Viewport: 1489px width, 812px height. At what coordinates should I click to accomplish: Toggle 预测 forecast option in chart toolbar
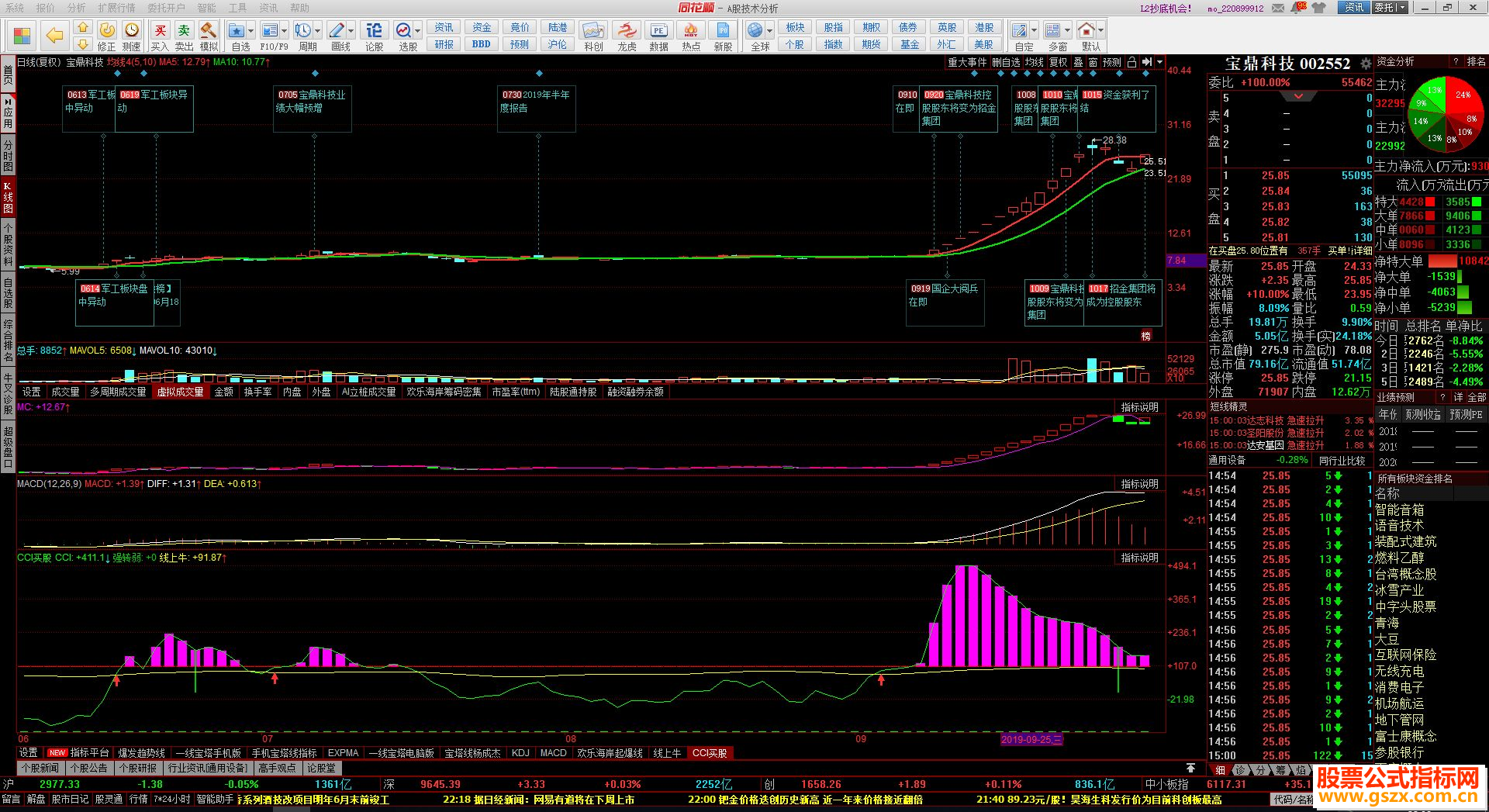[x=1111, y=62]
